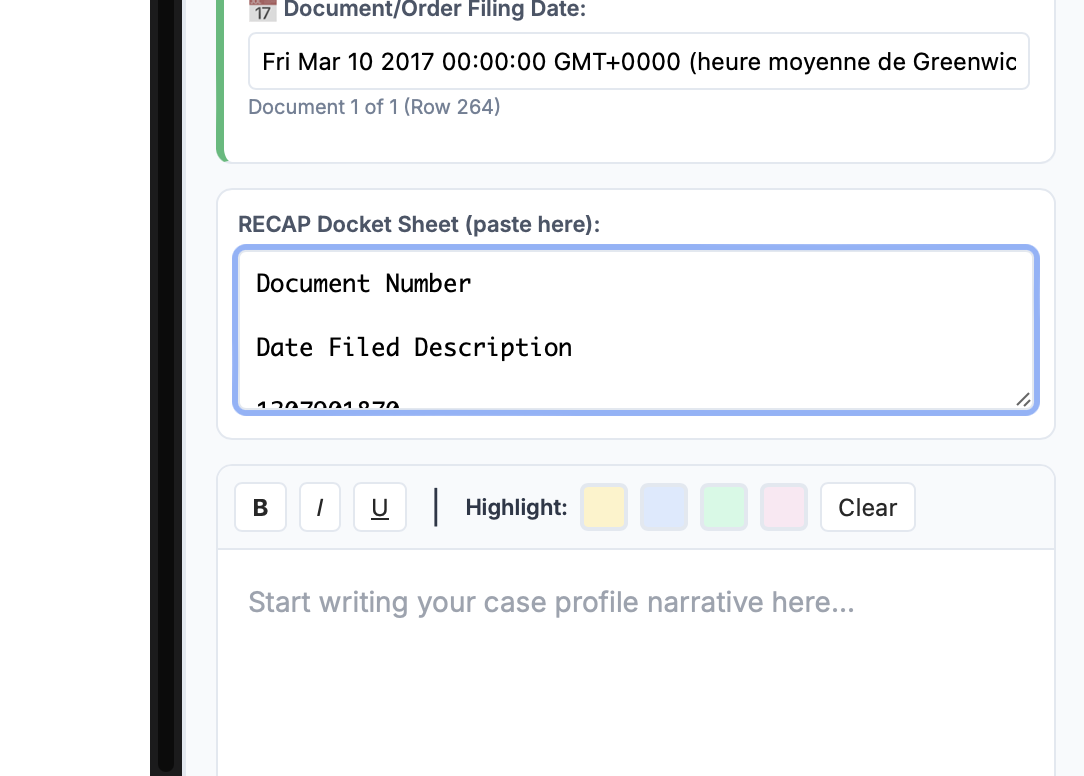
Task: Click the date value showing Fri Mar 10 2017
Action: click(639, 61)
